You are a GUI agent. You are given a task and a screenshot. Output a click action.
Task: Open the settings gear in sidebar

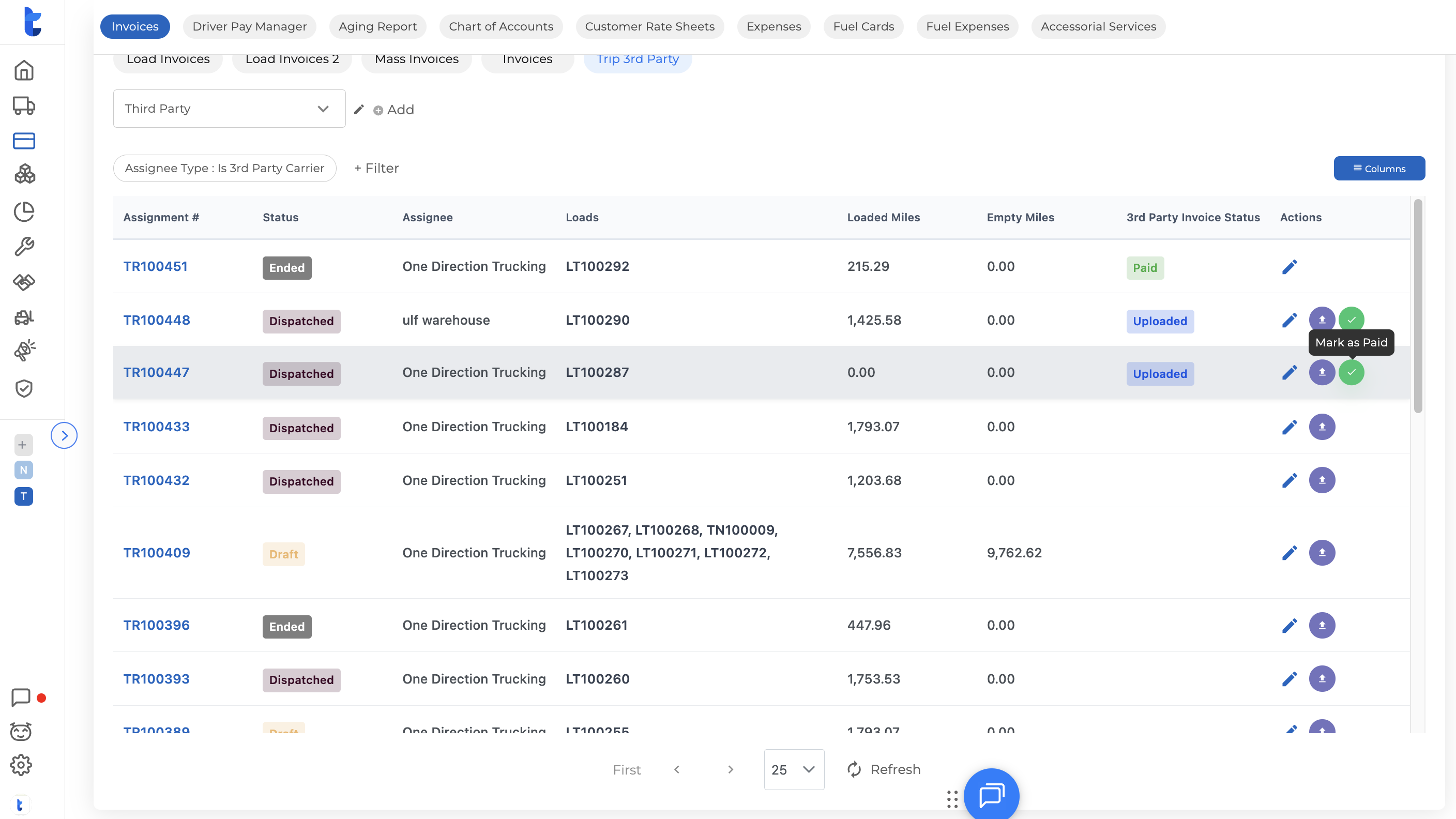pyautogui.click(x=21, y=765)
